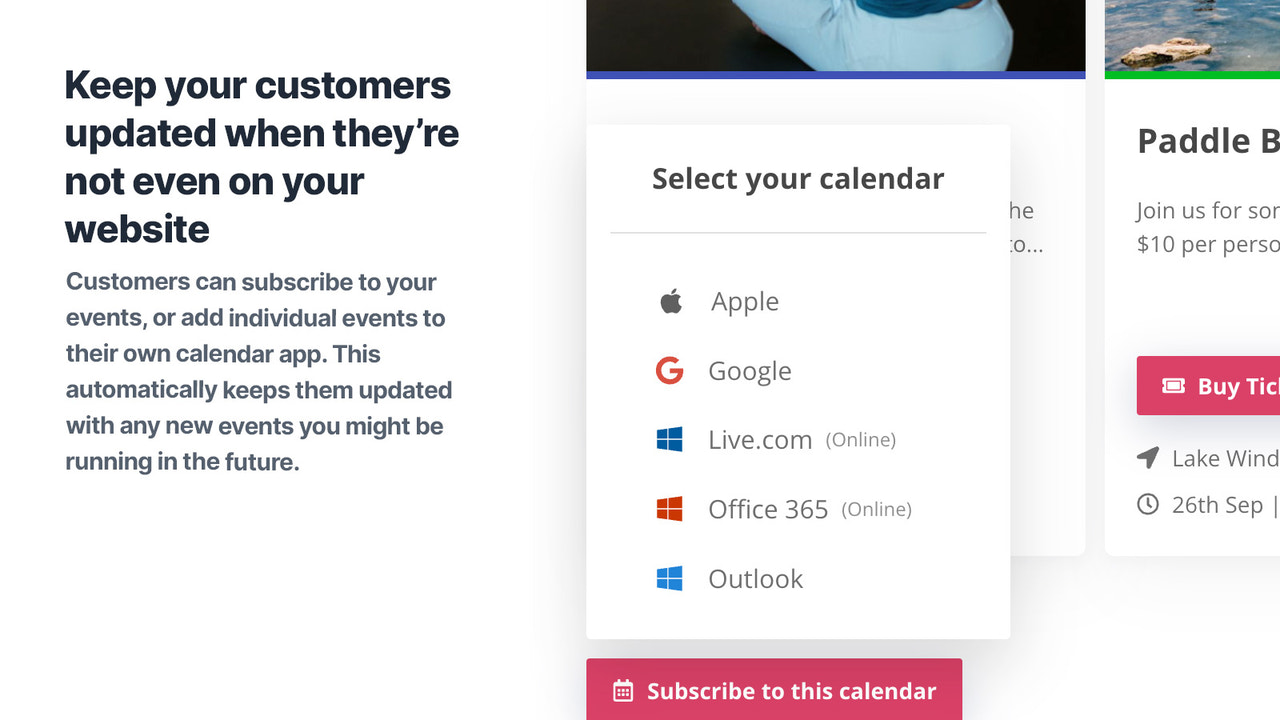
Task: Choose Google as your calendar
Action: pos(749,370)
